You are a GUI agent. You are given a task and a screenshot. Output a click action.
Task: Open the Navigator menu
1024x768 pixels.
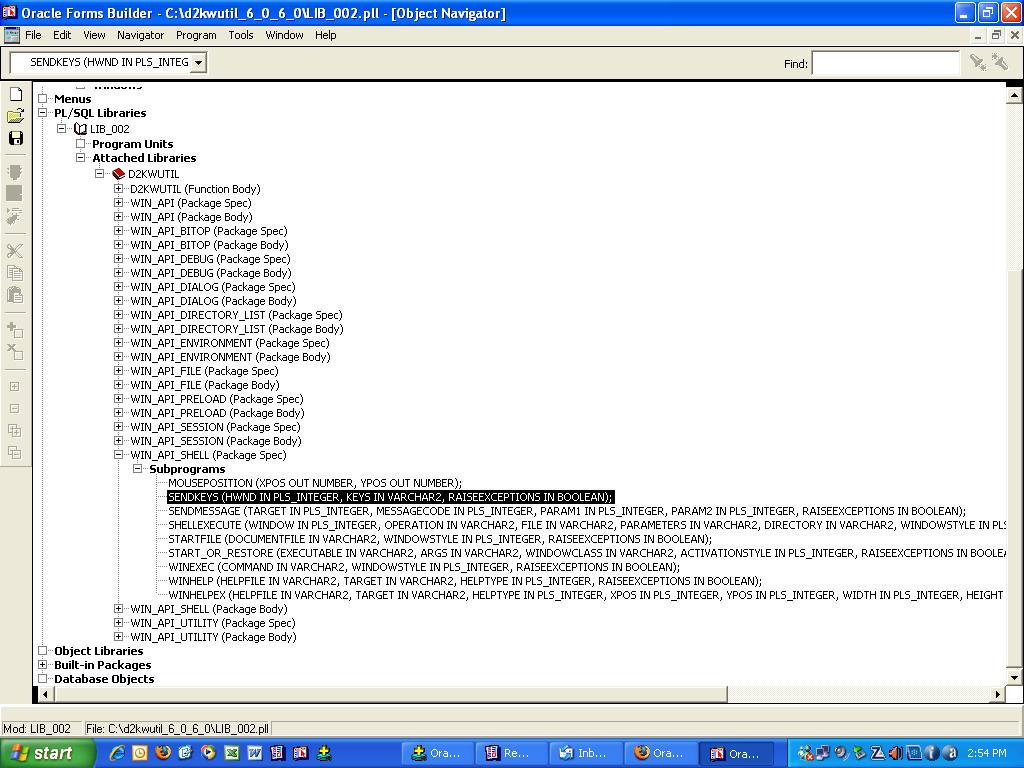coord(140,35)
